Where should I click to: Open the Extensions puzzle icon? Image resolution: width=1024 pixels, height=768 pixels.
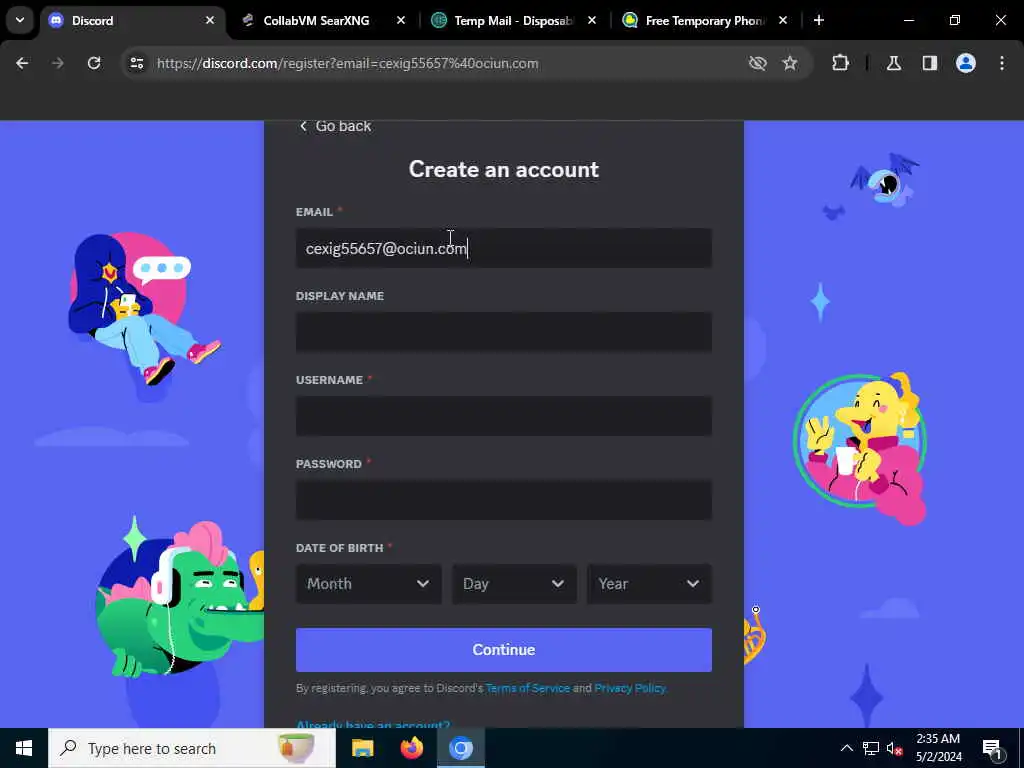840,63
